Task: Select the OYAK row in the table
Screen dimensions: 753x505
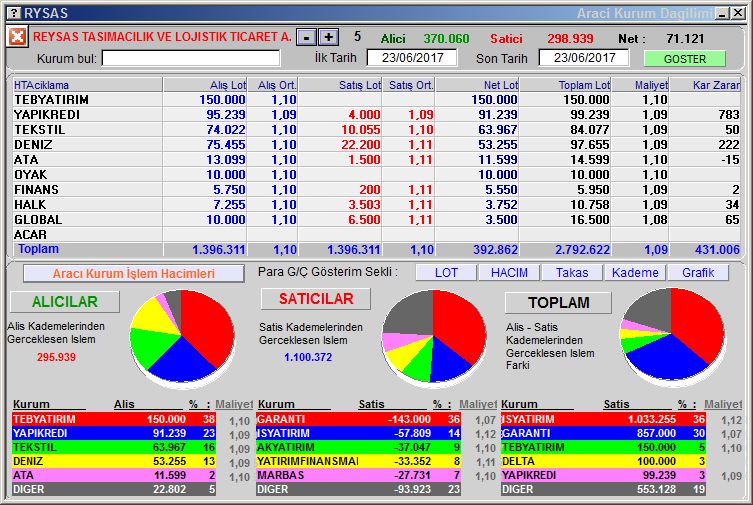Action: click(376, 175)
